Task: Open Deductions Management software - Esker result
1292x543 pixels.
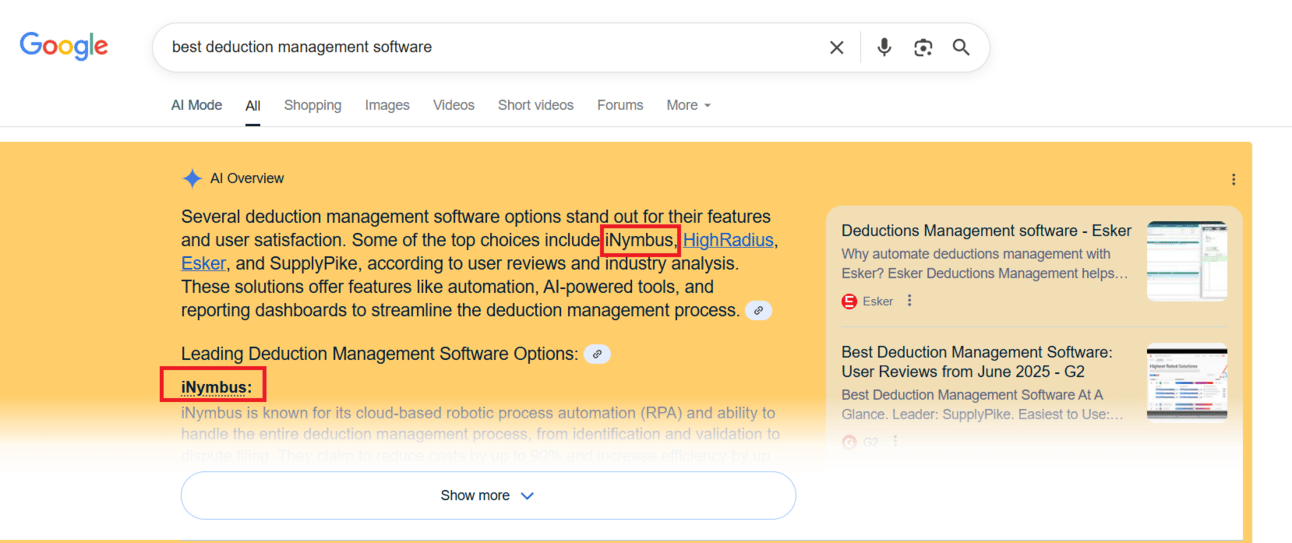Action: click(x=986, y=230)
